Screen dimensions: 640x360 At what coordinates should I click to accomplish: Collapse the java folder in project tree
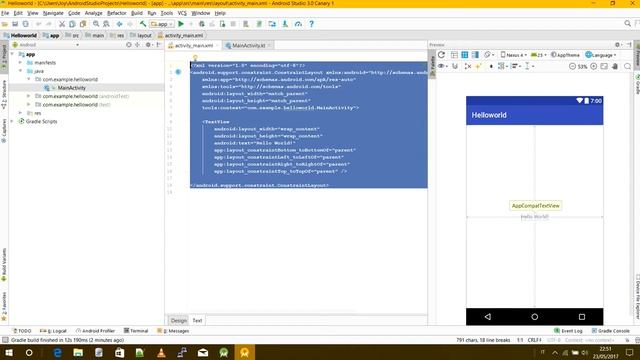pos(20,71)
